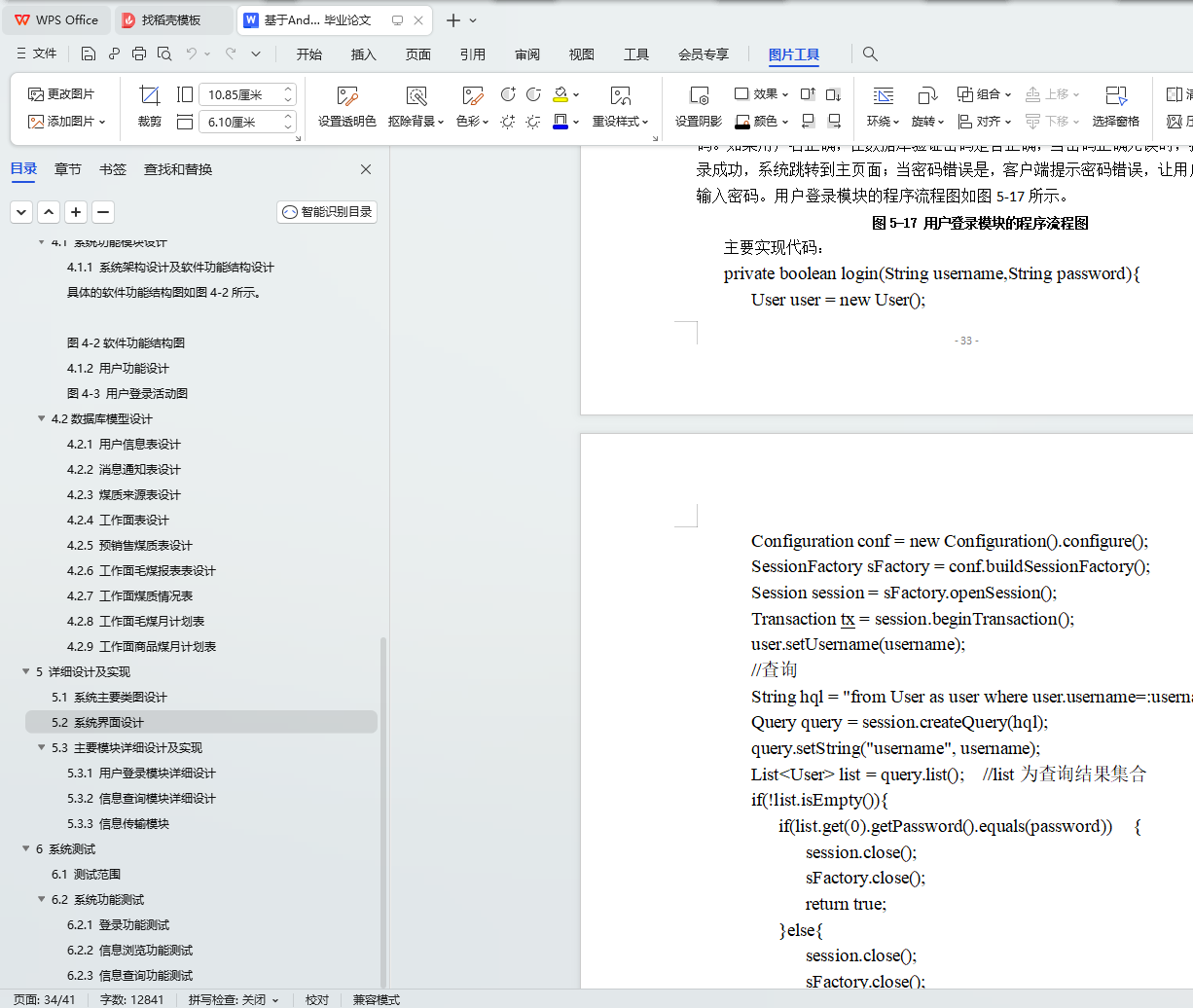Click the Redo arrow icon
Viewport: 1193px width, 1008px height.
click(231, 54)
